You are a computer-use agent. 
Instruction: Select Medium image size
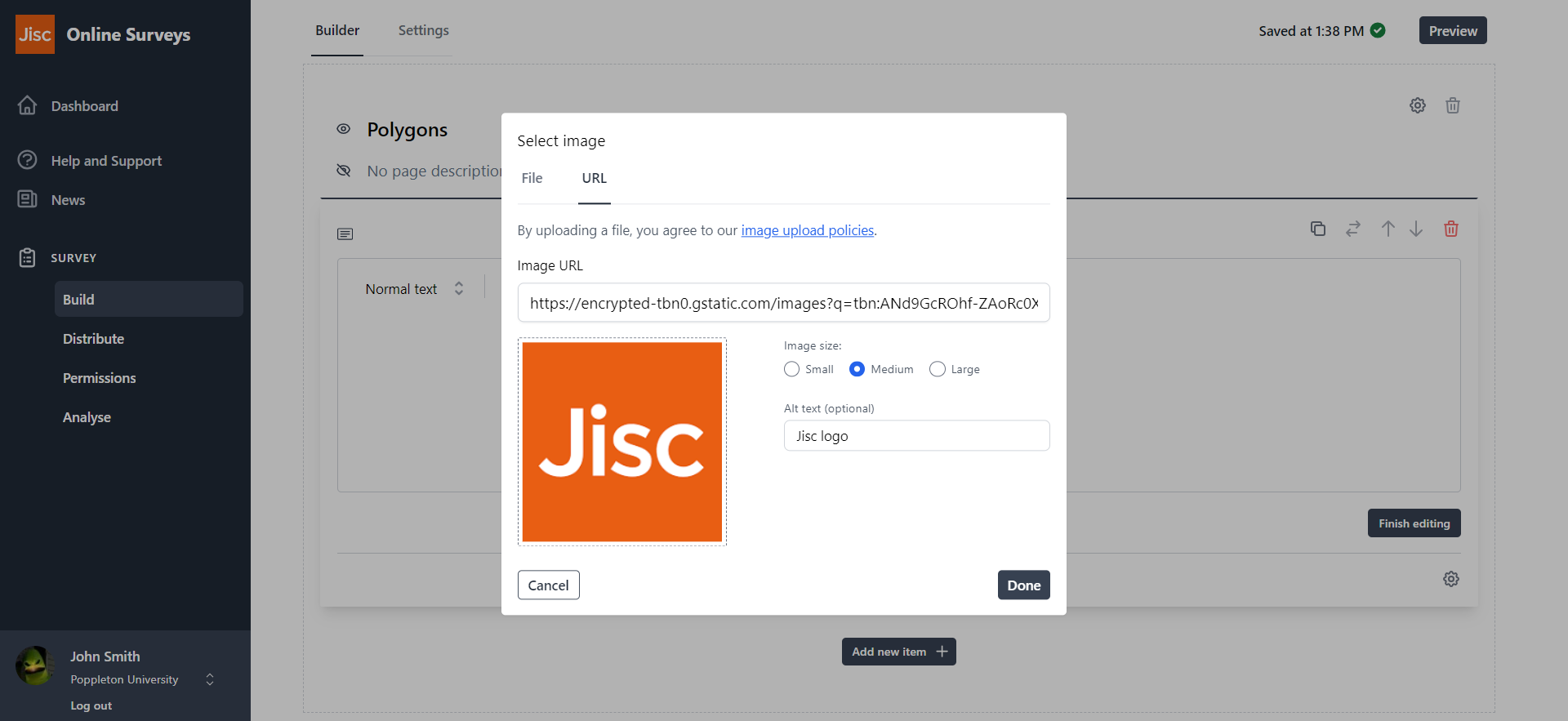click(857, 369)
